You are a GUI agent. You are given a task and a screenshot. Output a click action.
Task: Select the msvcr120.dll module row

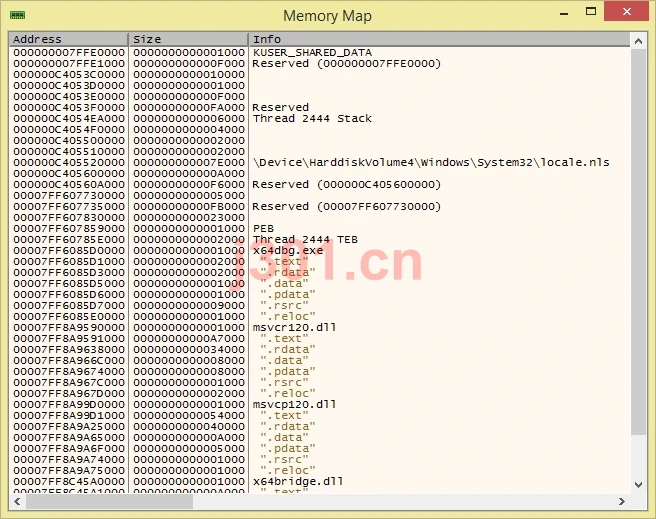point(319,327)
